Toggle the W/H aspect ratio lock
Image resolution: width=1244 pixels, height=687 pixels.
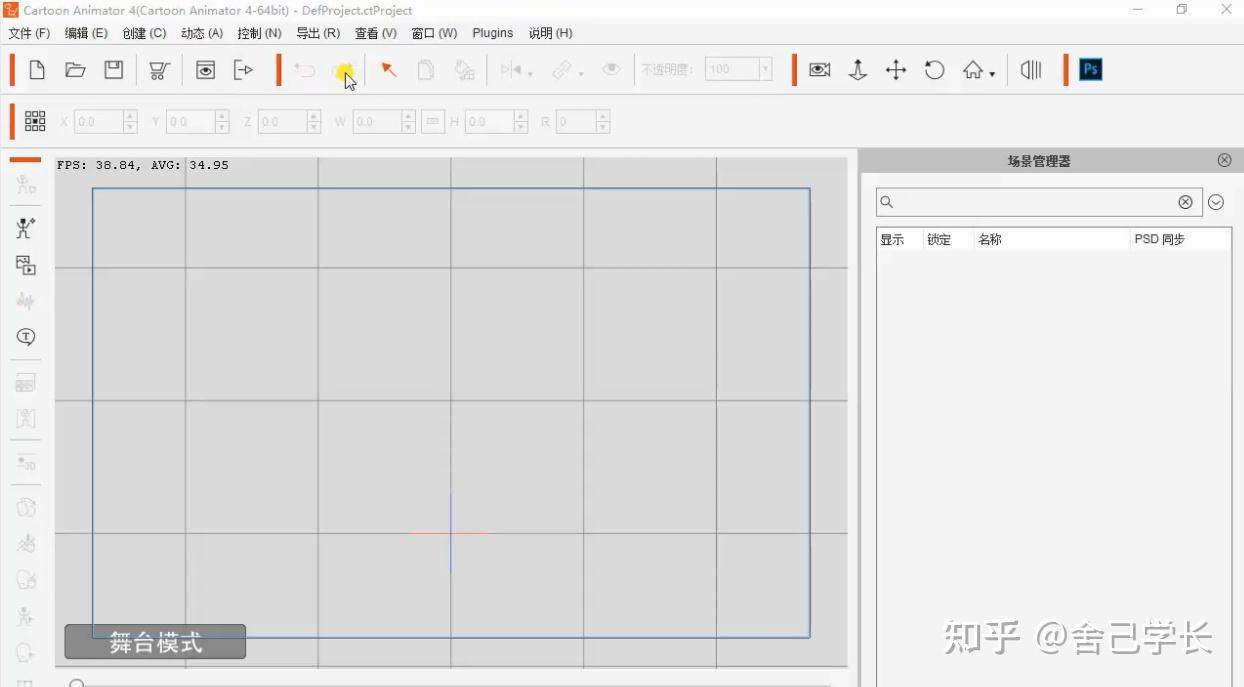pyautogui.click(x=432, y=122)
